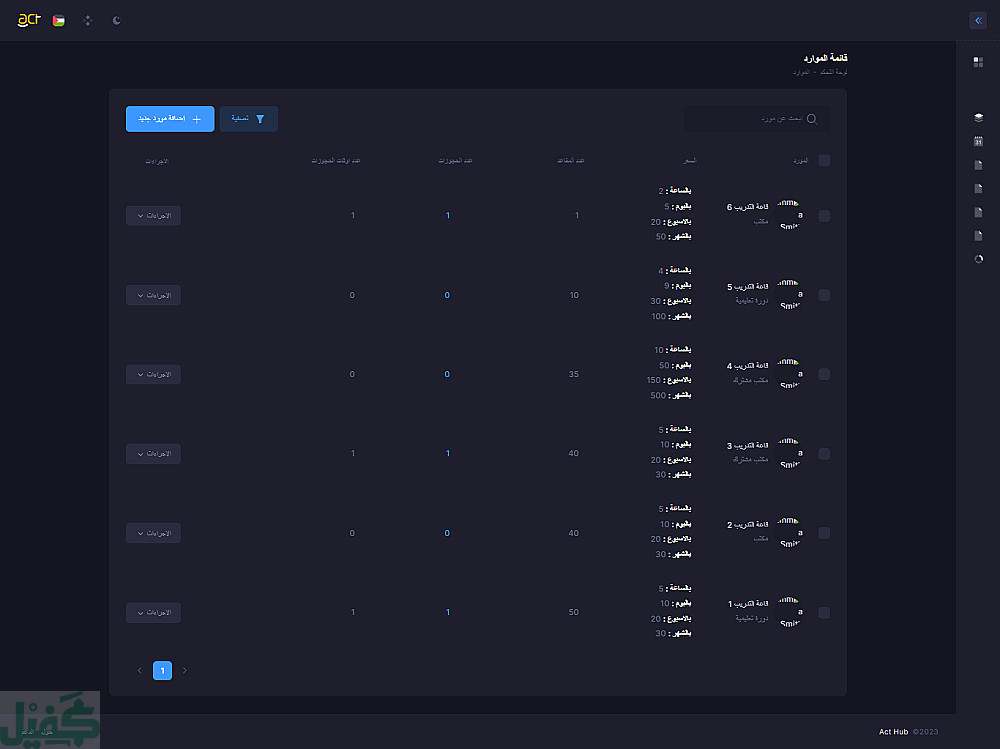The height and width of the screenshot is (749, 1000).
Task: Click the عدد الحجوزات column header
Action: click(x=455, y=161)
